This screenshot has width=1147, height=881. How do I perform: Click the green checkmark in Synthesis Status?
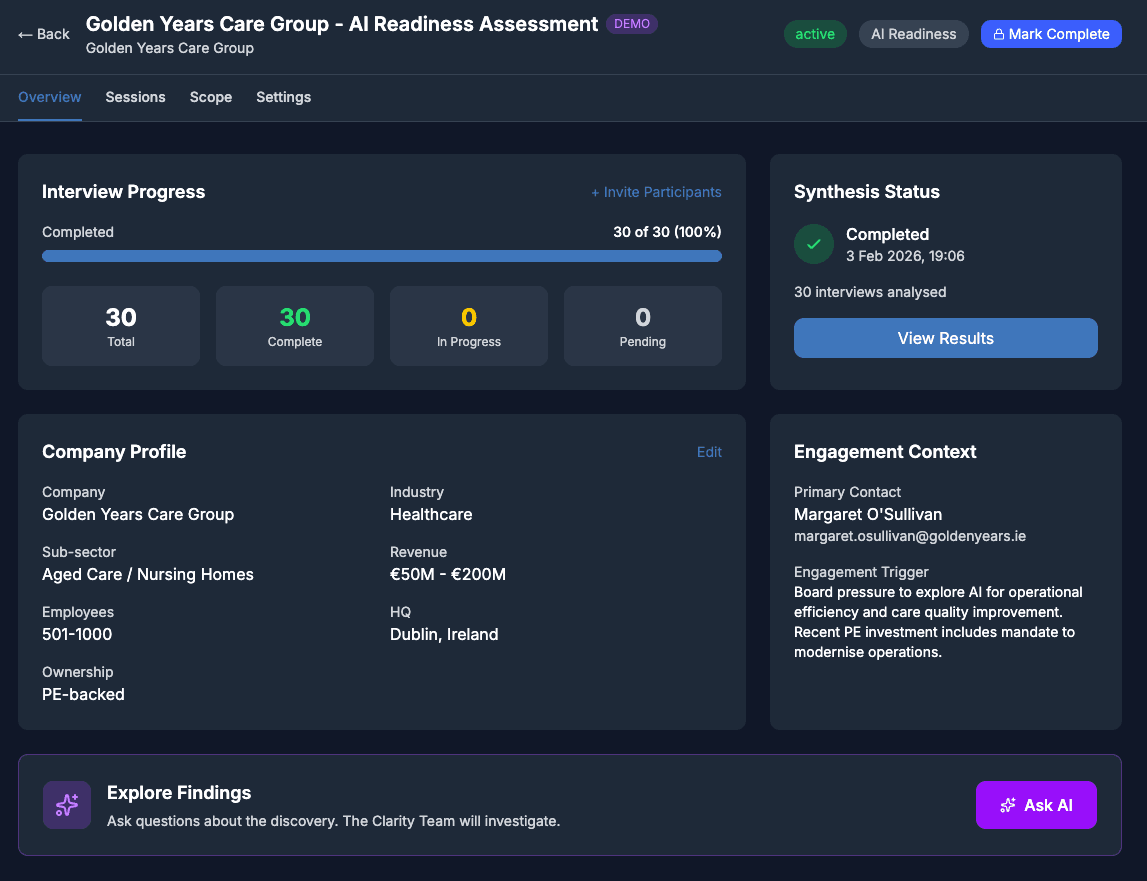point(813,244)
